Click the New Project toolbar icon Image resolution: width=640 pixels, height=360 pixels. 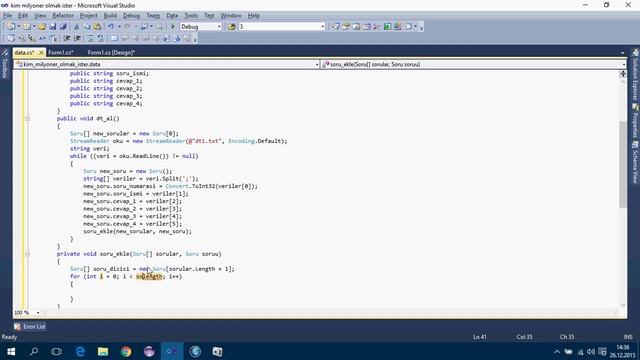[11, 27]
